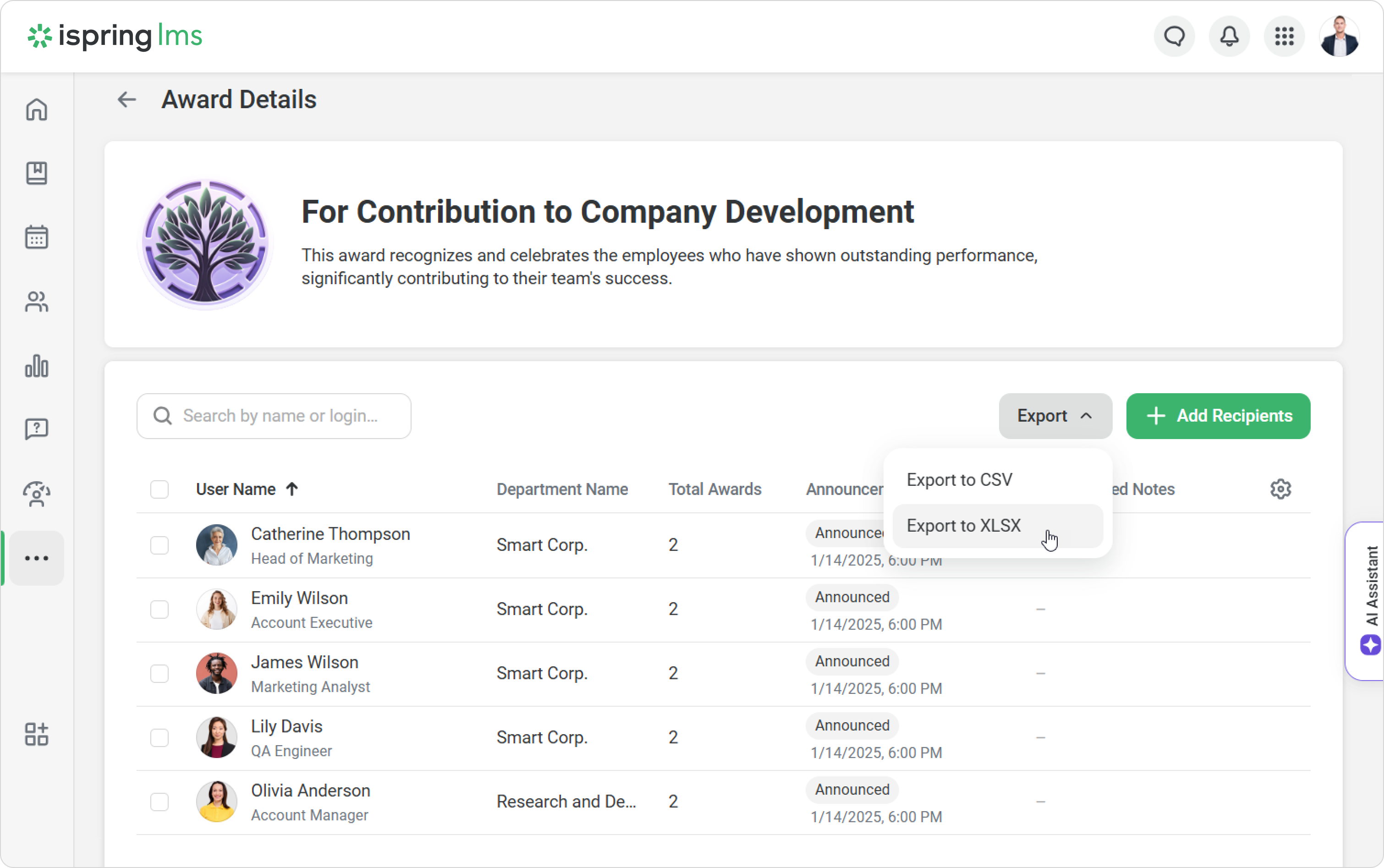Tick the checkbox for Lily Davis
The image size is (1384, 868).
159,738
